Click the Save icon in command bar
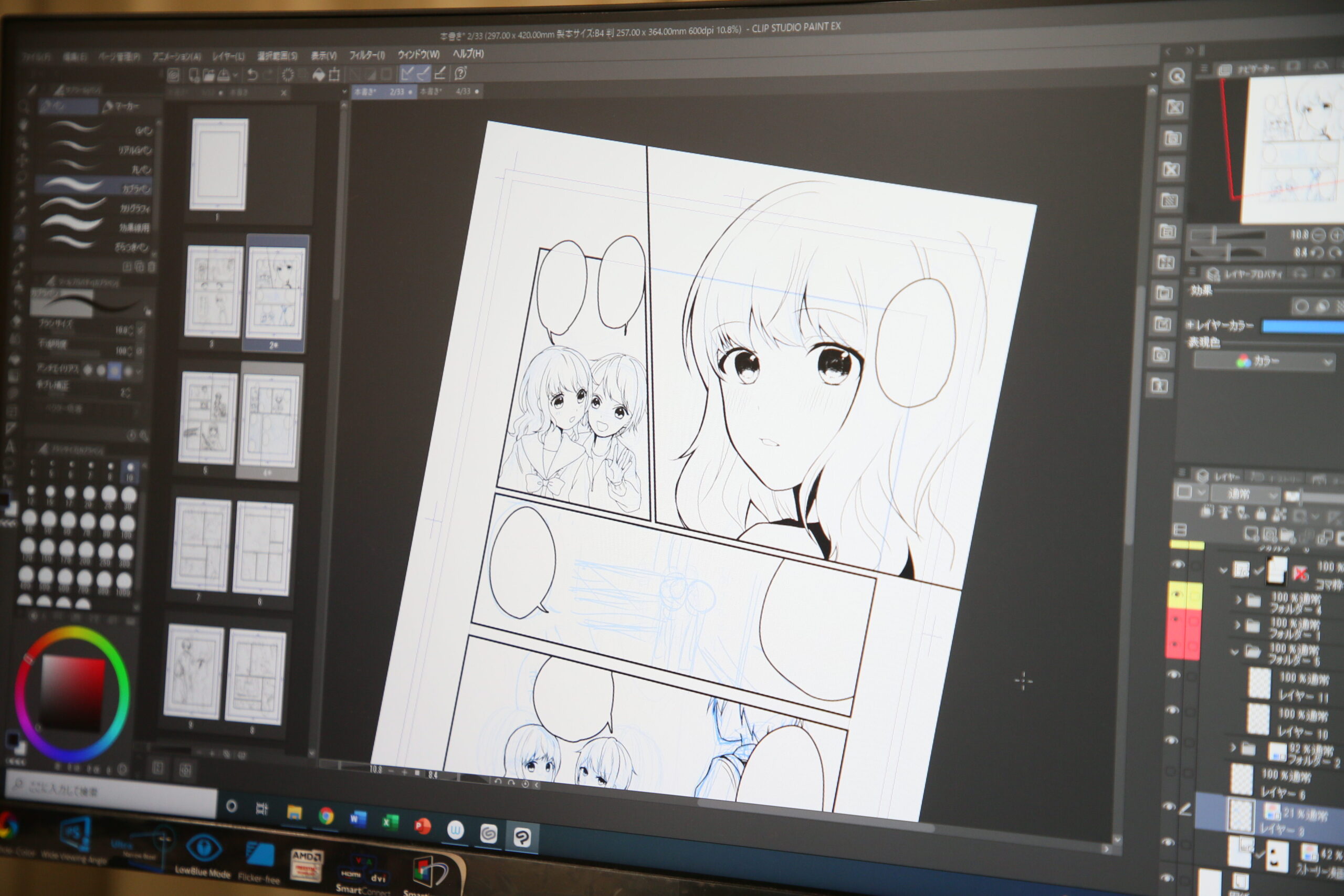The height and width of the screenshot is (896, 1344). [x=224, y=75]
